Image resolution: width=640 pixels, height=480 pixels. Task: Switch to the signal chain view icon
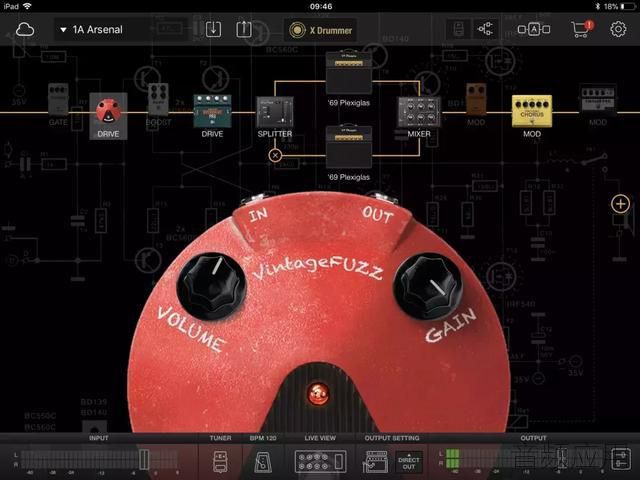coord(485,29)
